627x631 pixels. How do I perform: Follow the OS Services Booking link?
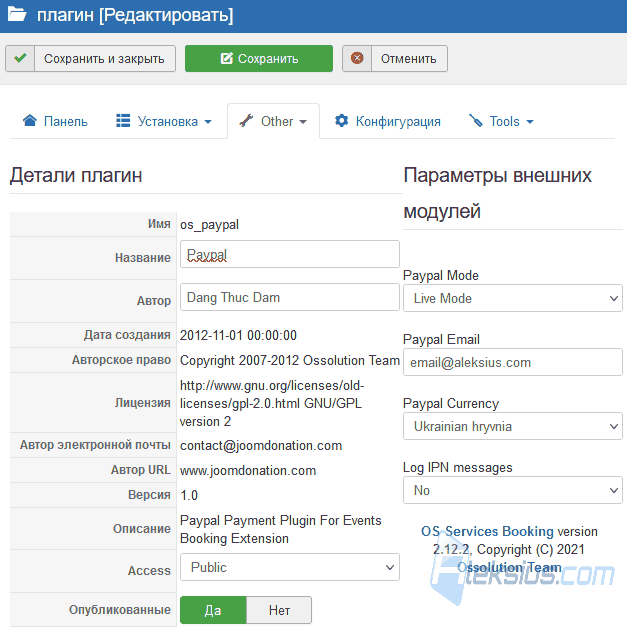pyautogui.click(x=487, y=531)
